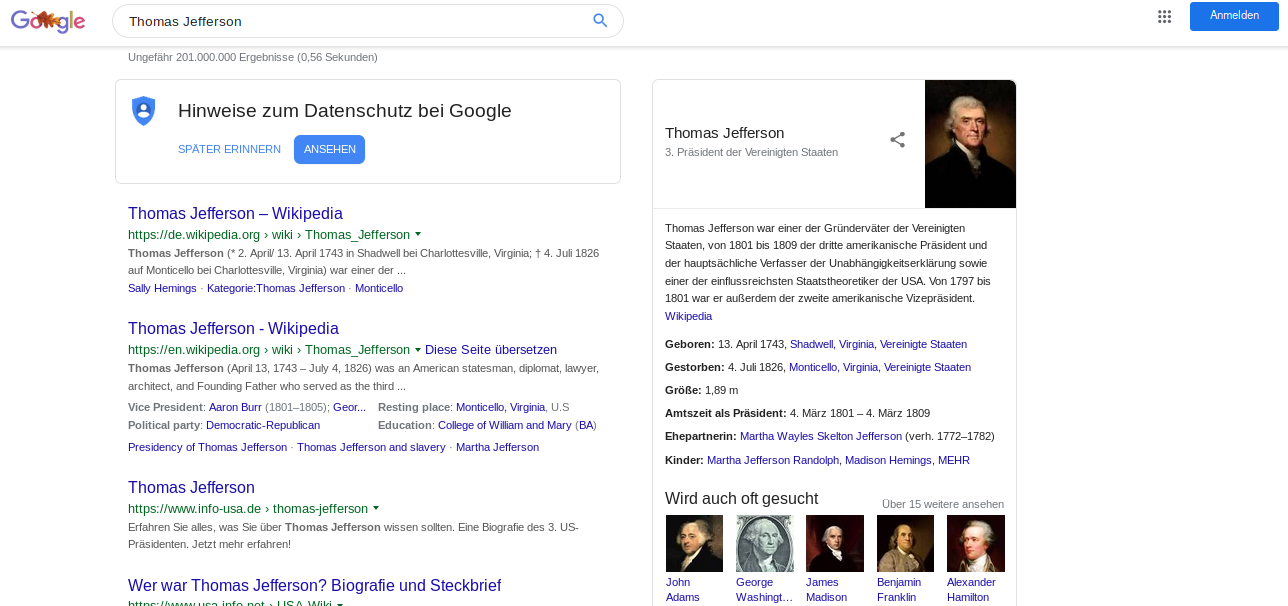
Task: Open the College of William and Mary link
Action: 505,425
